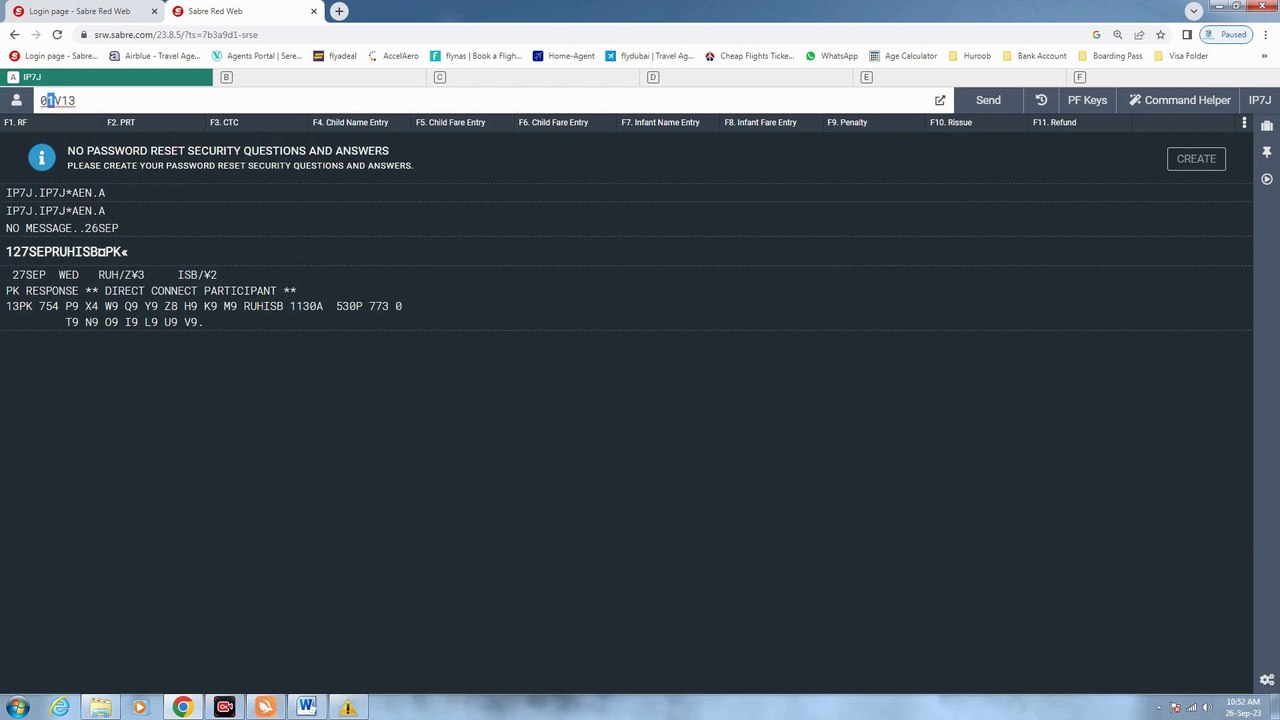Switch to the Login page - Sabre Red Web tab
This screenshot has width=1280, height=720.
83,11
